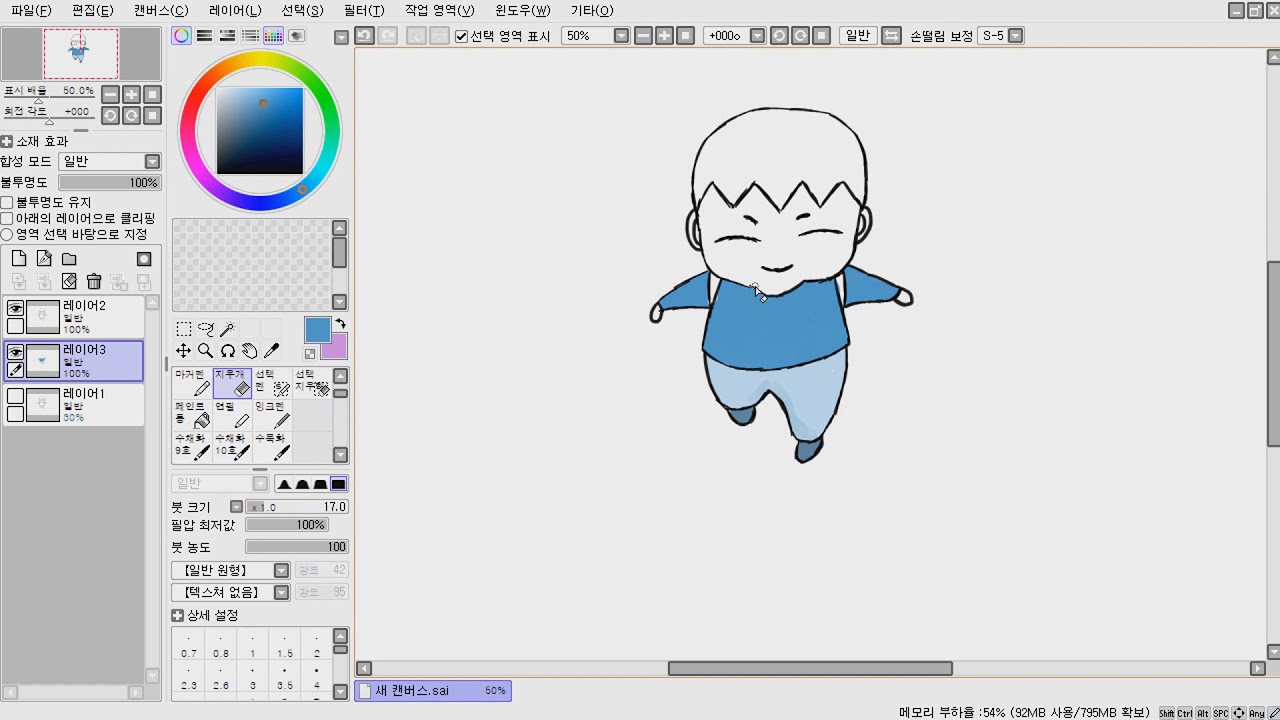Enable 불투명도 유지 checkbox
This screenshot has height=720, width=1280.
7,203
